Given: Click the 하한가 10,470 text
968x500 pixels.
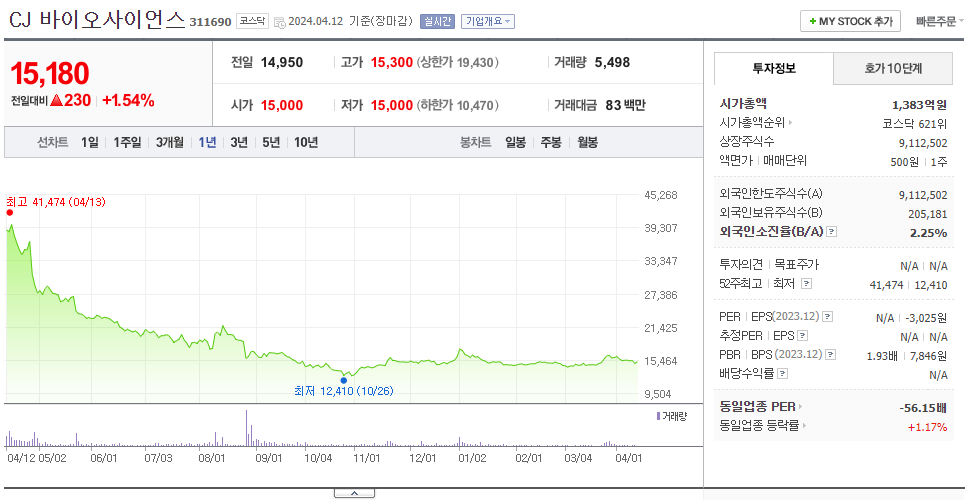Looking at the screenshot, I should coord(458,106).
